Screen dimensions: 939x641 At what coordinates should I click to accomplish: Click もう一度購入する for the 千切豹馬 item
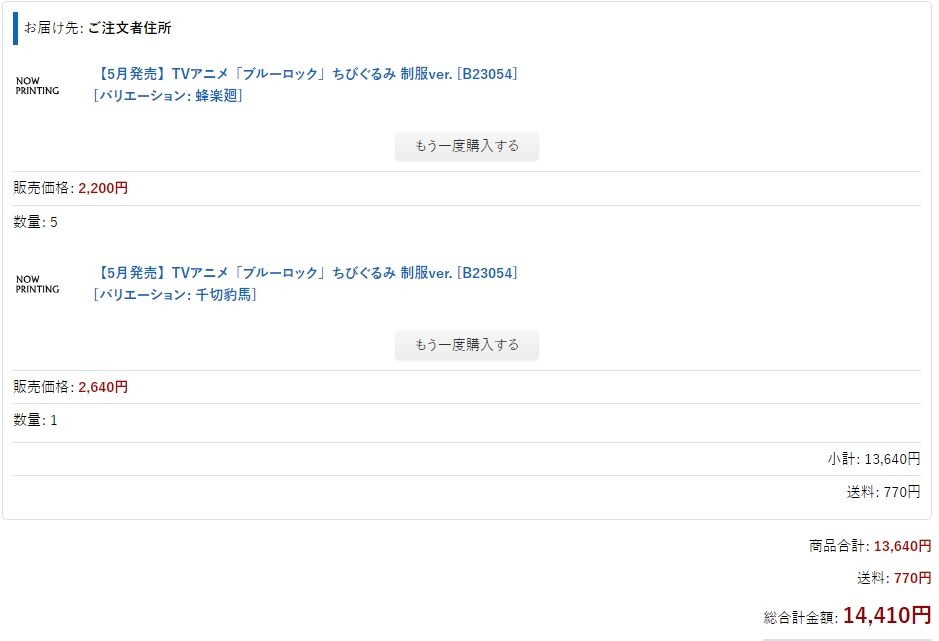tap(467, 345)
